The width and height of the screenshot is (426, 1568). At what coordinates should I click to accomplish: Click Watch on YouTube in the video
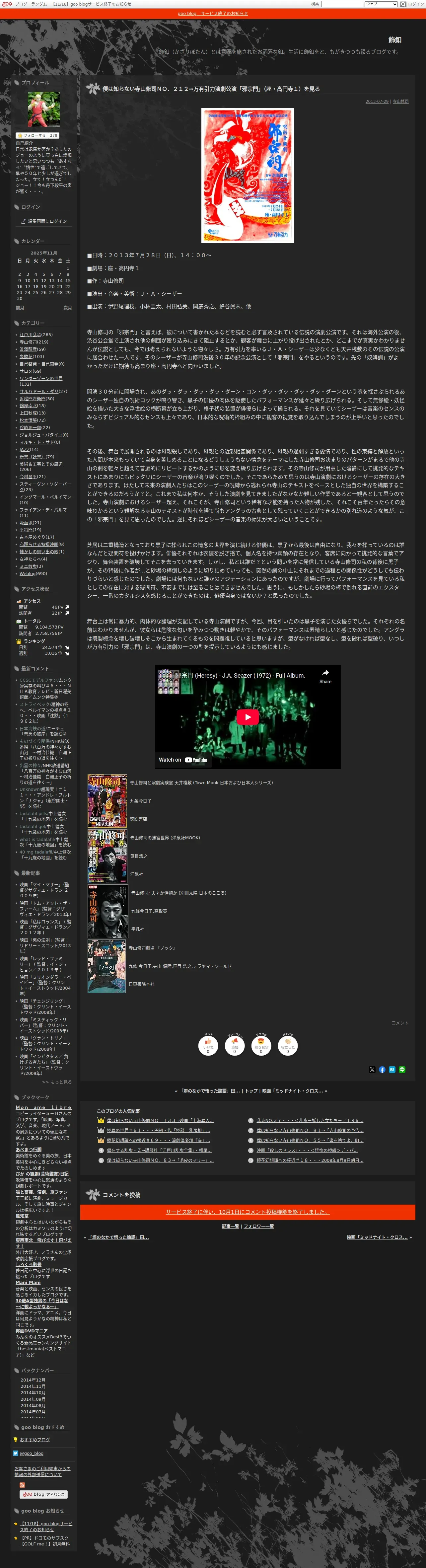[x=182, y=760]
